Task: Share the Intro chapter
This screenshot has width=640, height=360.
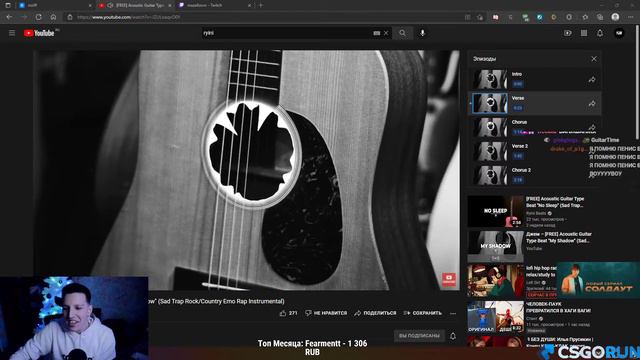Action: click(592, 80)
